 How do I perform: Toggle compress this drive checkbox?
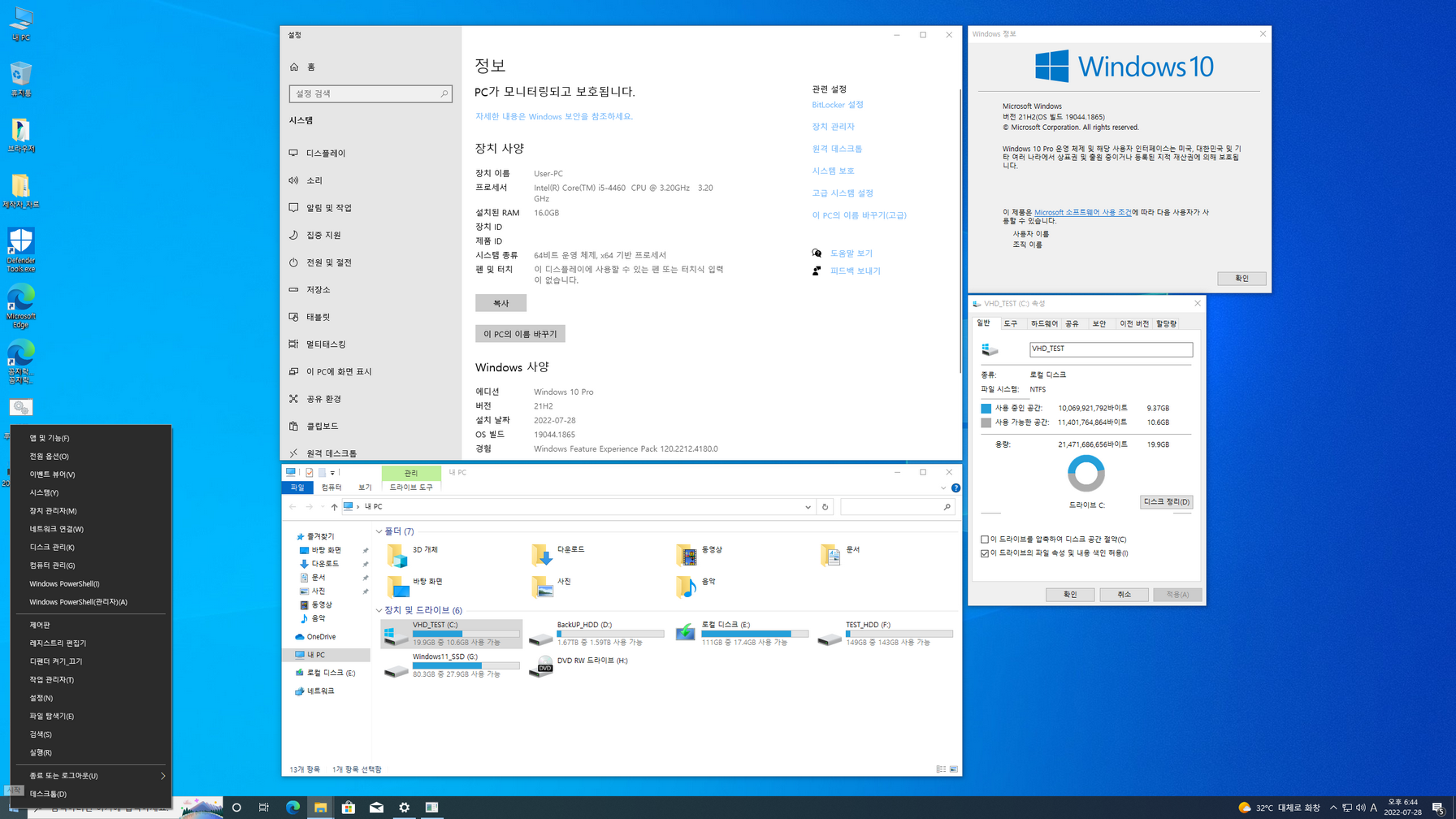(985, 539)
